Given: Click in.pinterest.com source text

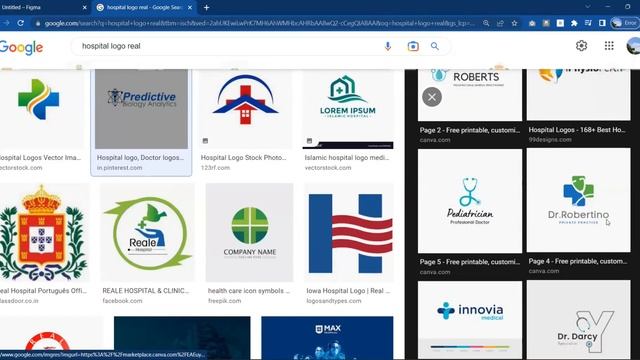Looking at the screenshot, I should tap(120, 168).
